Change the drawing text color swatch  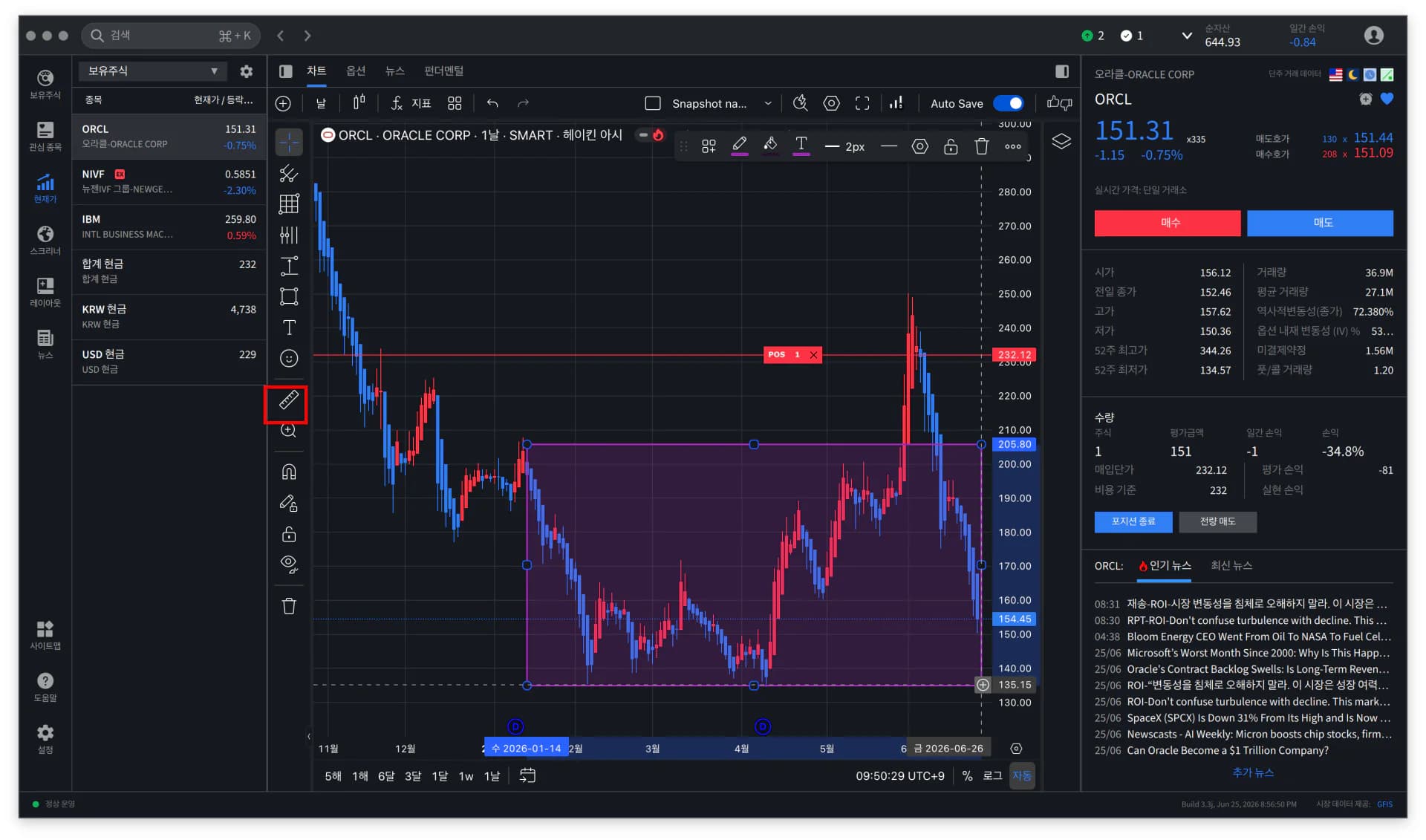(x=801, y=146)
